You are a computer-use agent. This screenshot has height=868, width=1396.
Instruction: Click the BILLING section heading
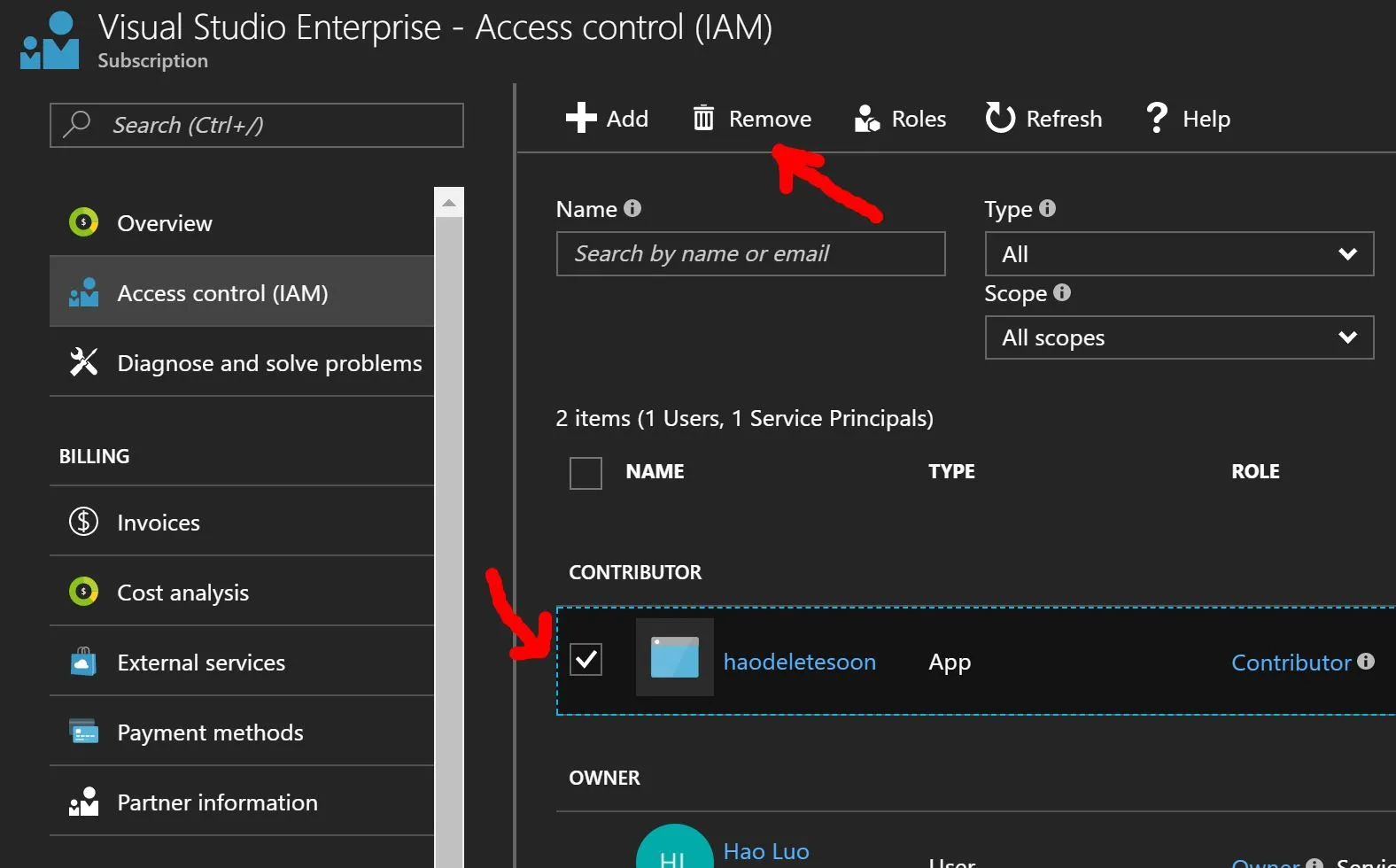(x=94, y=456)
